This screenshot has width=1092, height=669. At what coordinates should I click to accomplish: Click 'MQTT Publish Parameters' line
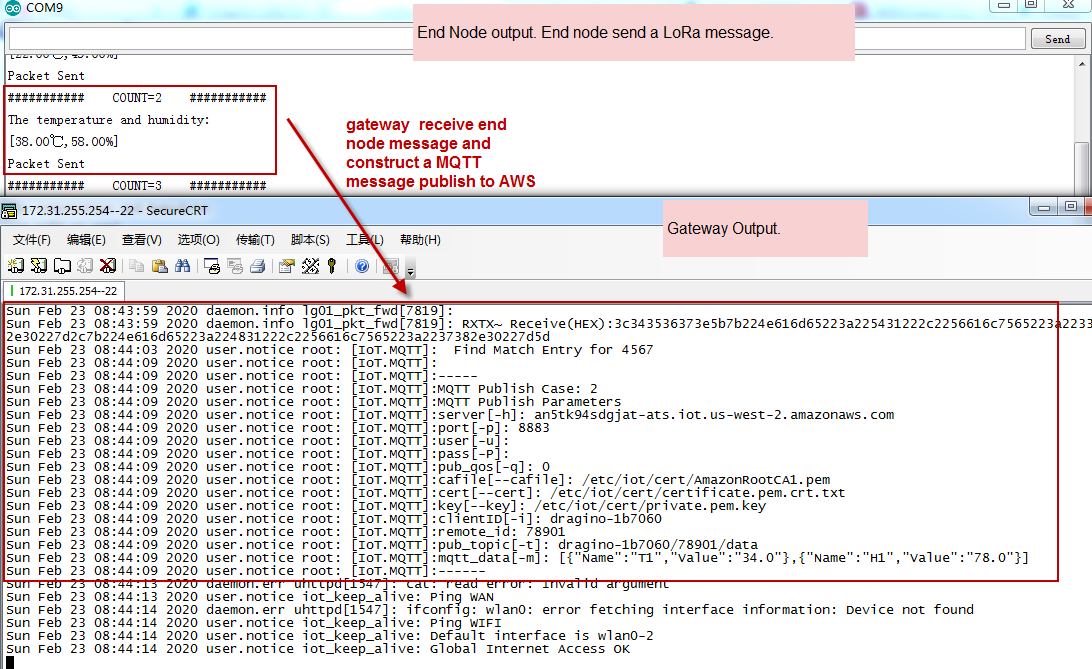[529, 402]
